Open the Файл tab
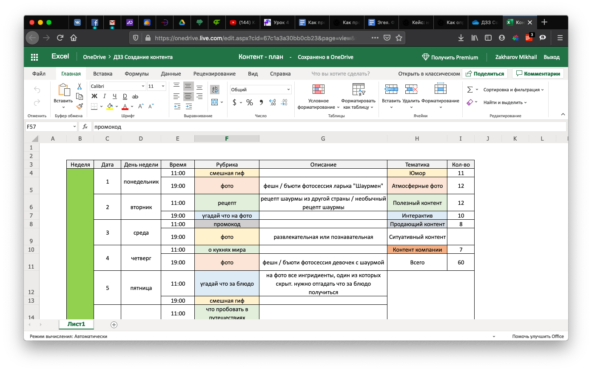This screenshot has width=592, height=372. (39, 74)
